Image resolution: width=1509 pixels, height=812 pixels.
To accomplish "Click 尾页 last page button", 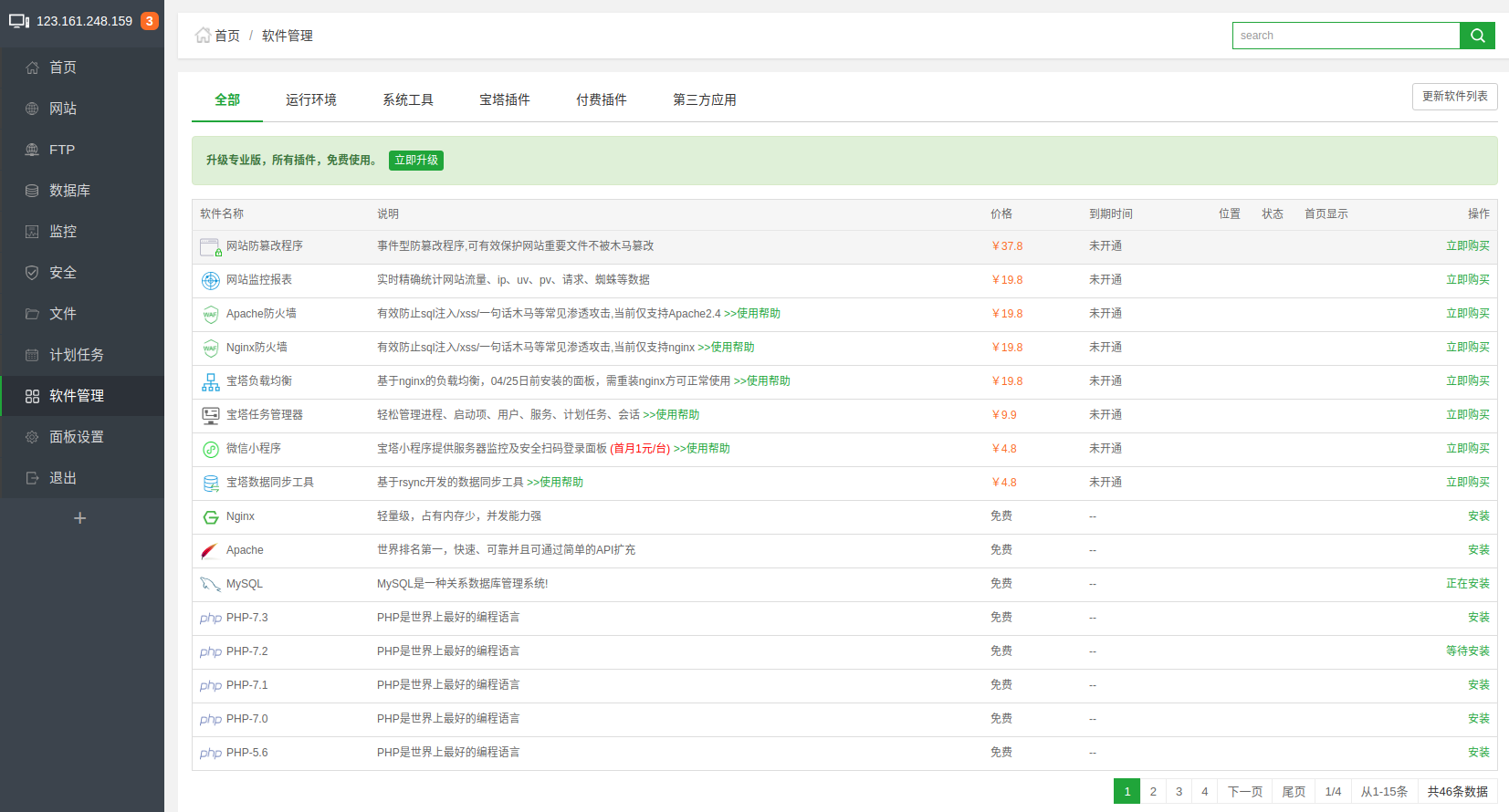I will (1294, 791).
